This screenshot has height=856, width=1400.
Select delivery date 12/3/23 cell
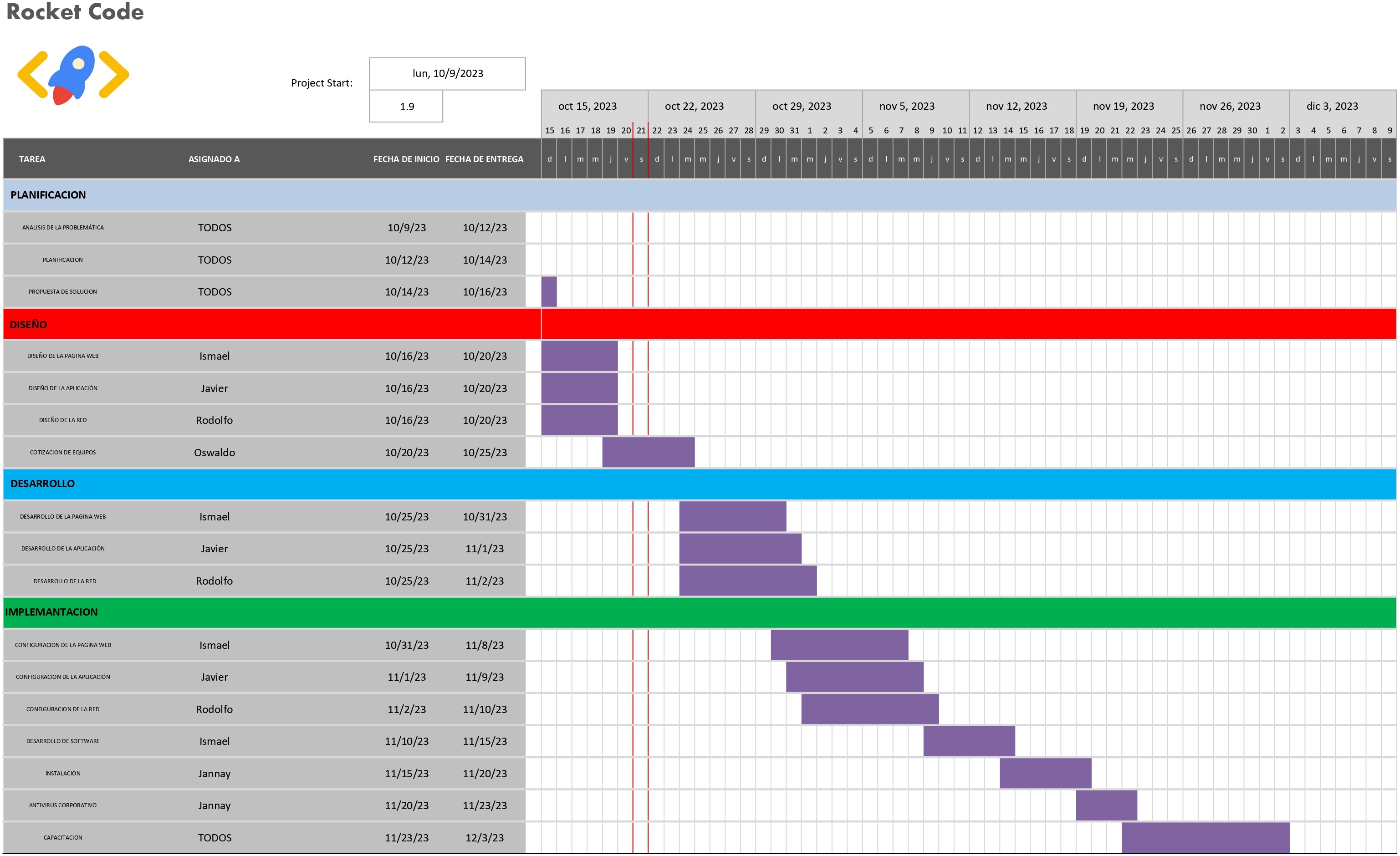[484, 837]
